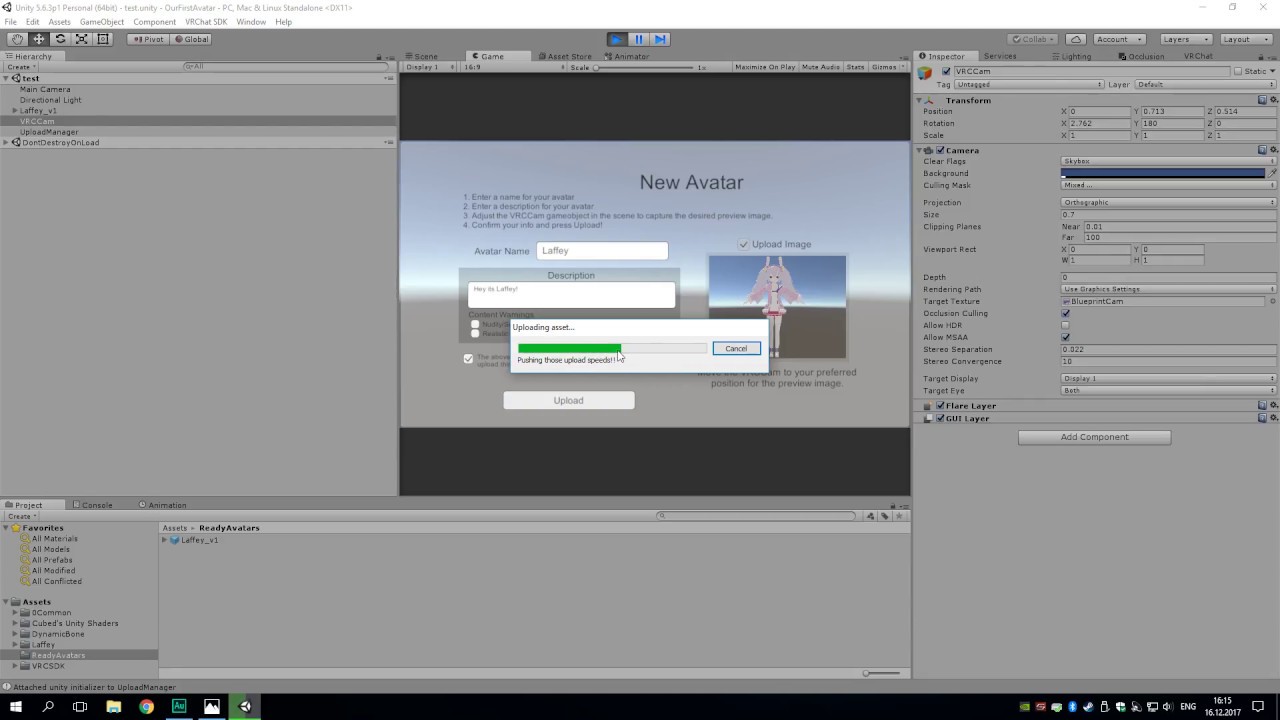Screen dimensions: 1280x720
Task: Toggle the Occlusion Culling checkbox
Action: pyautogui.click(x=1065, y=313)
